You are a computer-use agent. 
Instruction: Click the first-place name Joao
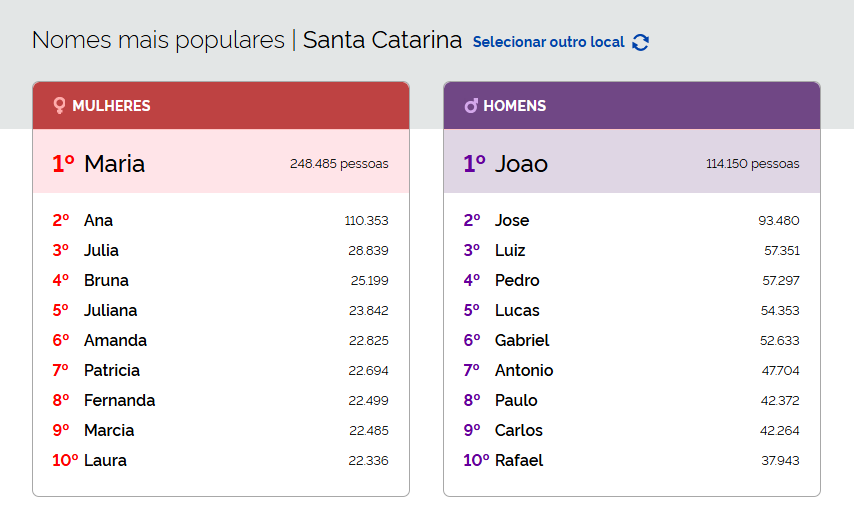pos(521,163)
